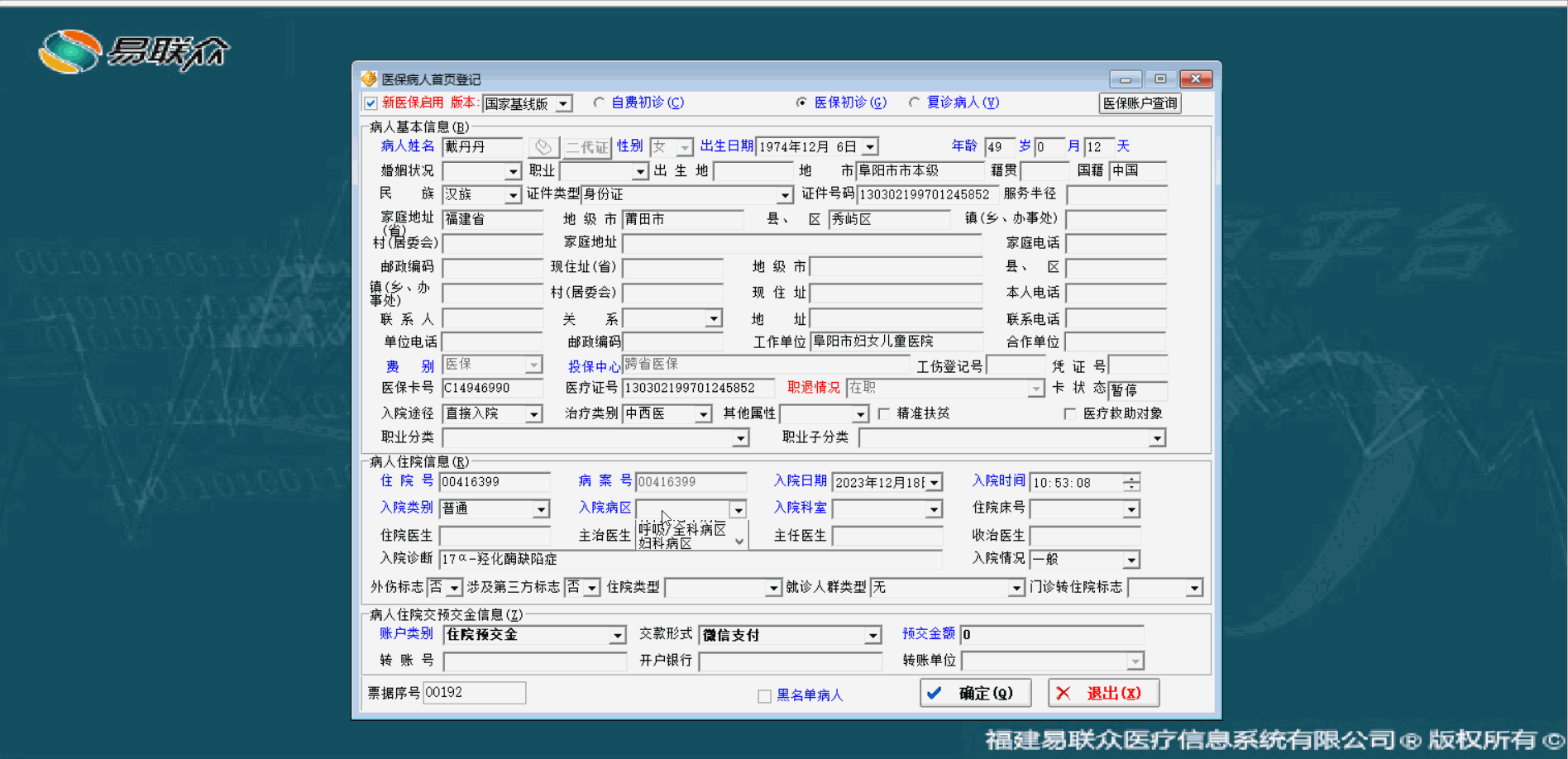
Task: Expand the 住院床号 dropdown
Action: (1131, 508)
